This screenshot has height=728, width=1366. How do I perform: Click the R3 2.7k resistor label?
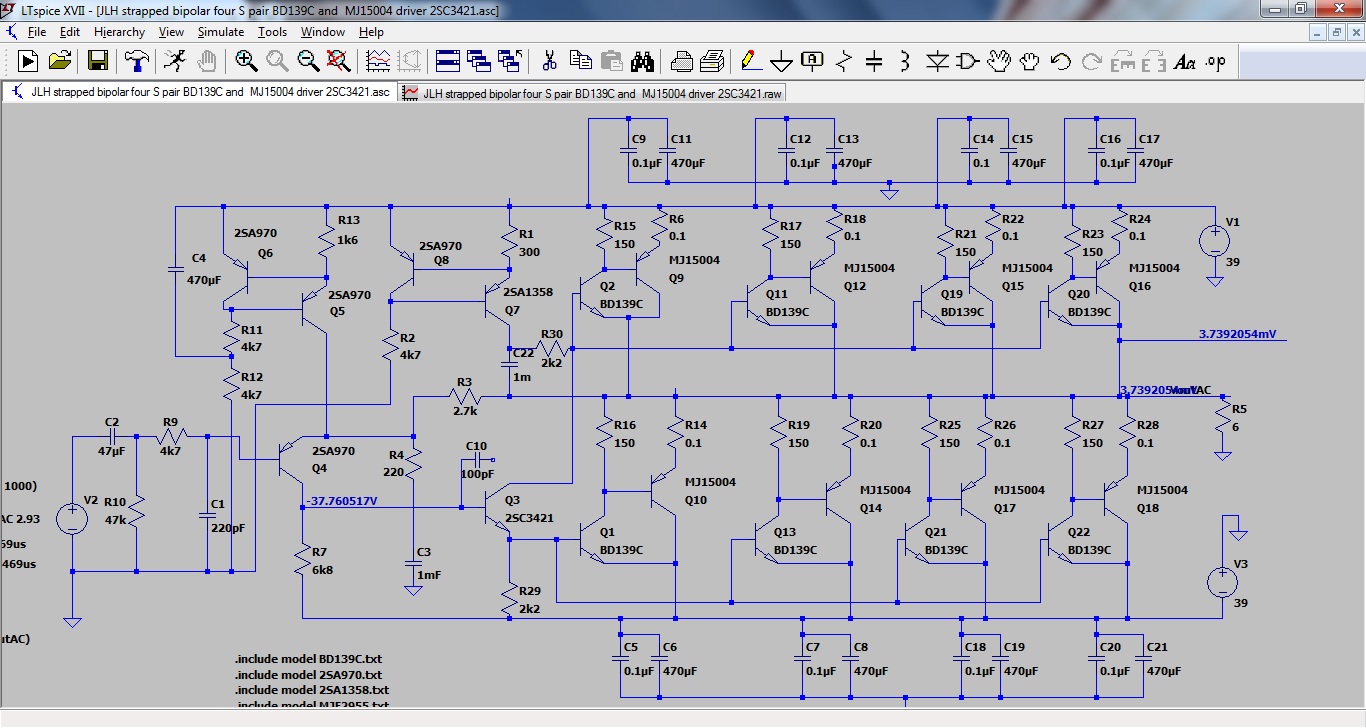[x=466, y=396]
